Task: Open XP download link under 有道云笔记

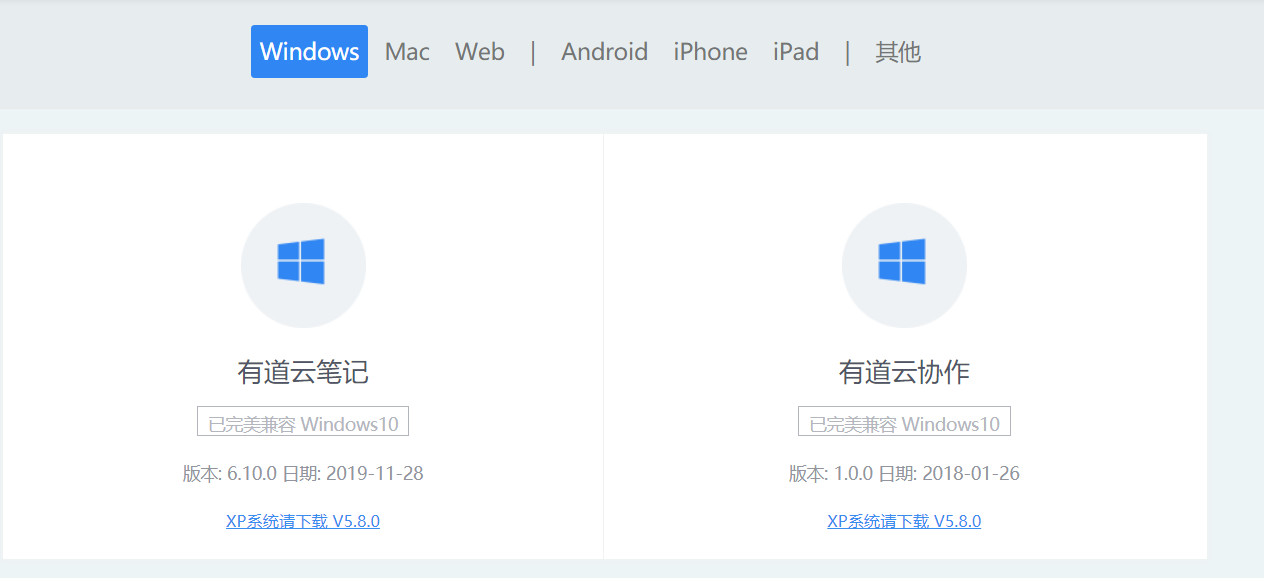Action: (x=303, y=521)
